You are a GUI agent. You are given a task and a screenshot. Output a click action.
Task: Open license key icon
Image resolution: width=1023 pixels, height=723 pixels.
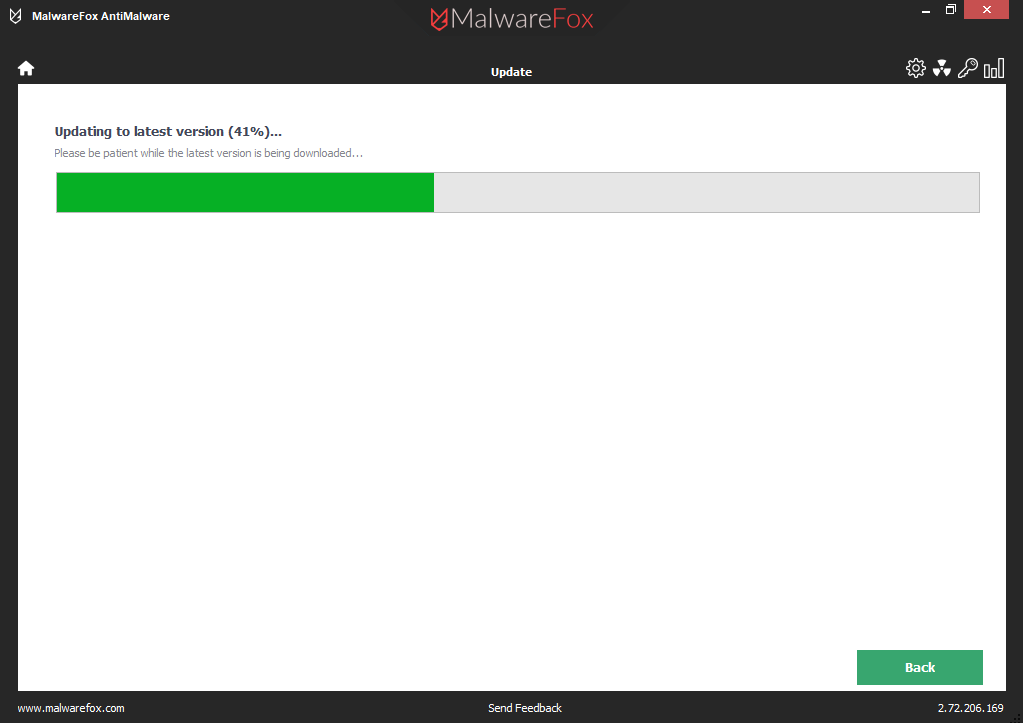pyautogui.click(x=968, y=68)
